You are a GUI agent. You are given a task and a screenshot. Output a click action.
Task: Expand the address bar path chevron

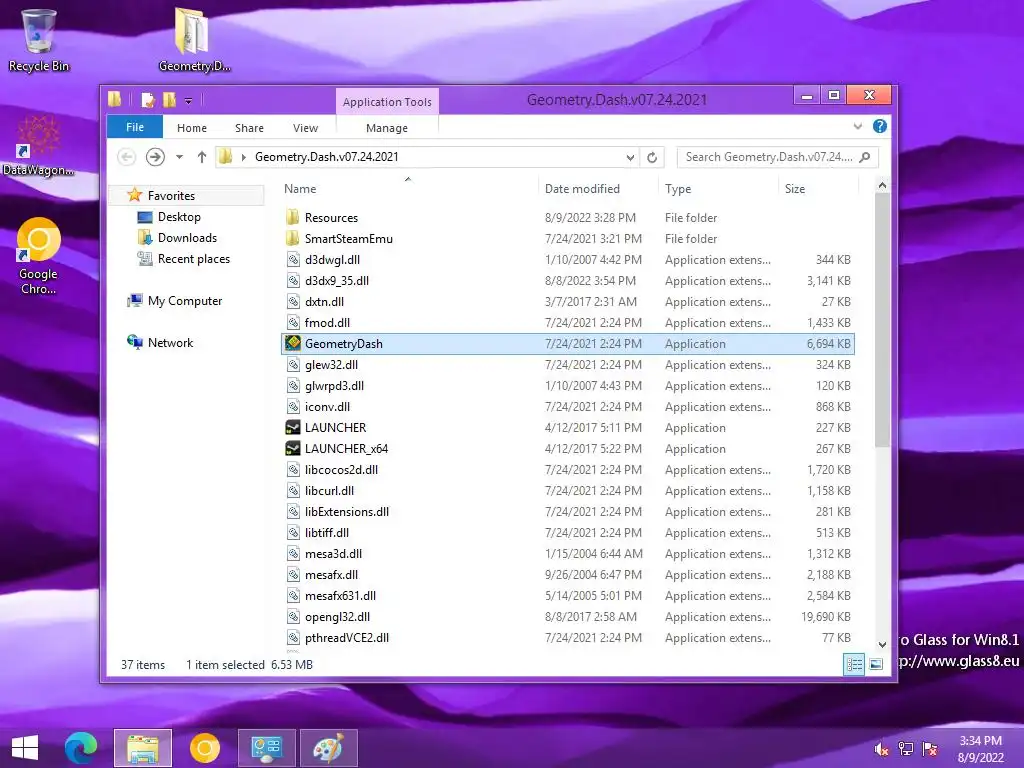[244, 157]
